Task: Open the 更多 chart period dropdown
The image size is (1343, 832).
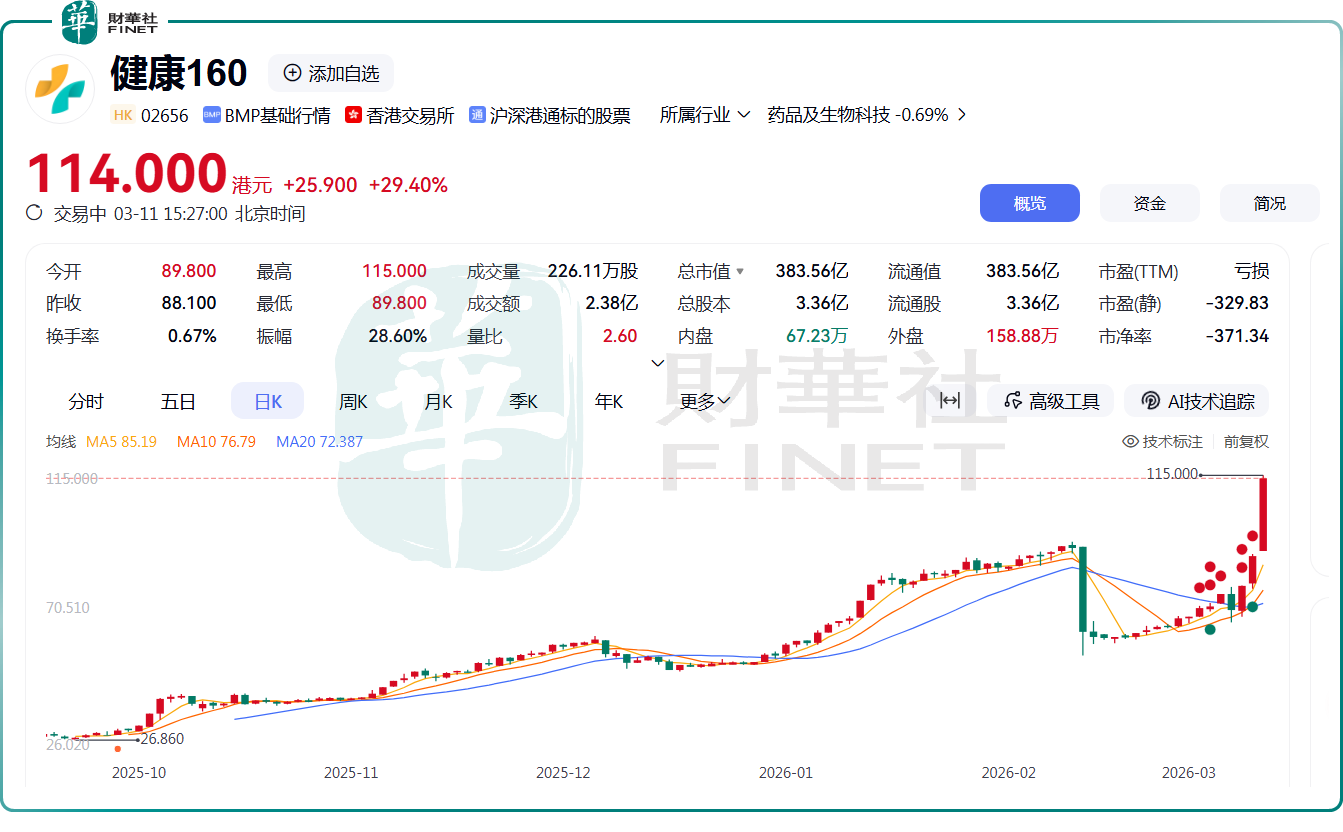Action: pos(705,401)
